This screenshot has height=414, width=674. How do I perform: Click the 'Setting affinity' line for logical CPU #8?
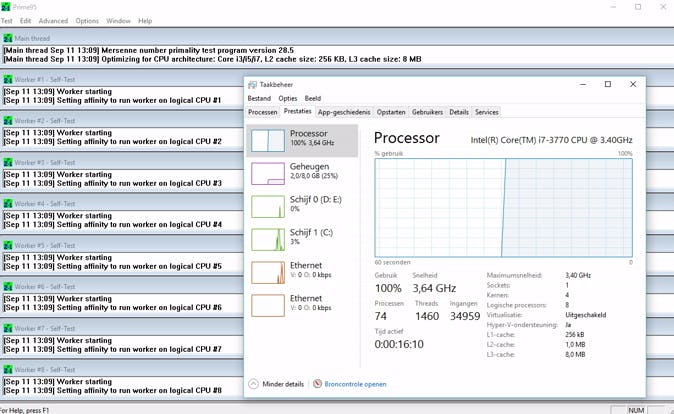pyautogui.click(x=113, y=390)
